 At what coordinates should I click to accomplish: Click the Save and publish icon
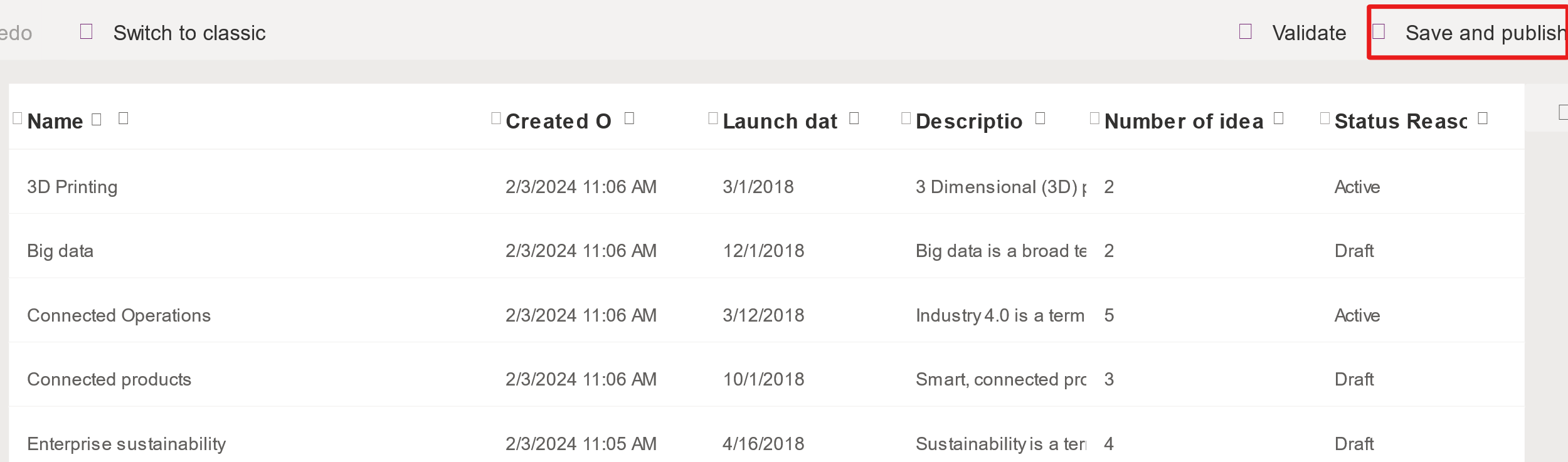[1379, 31]
